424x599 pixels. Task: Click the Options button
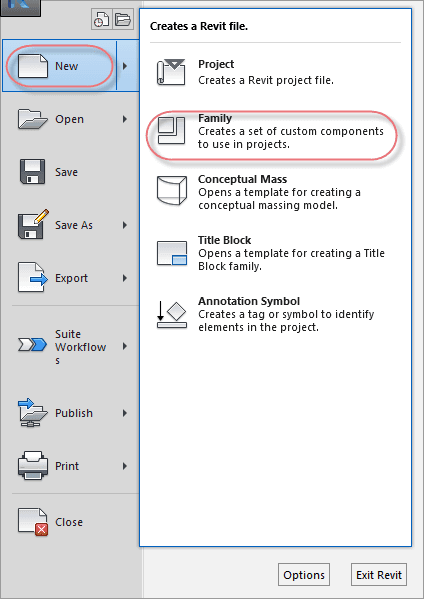tap(304, 575)
